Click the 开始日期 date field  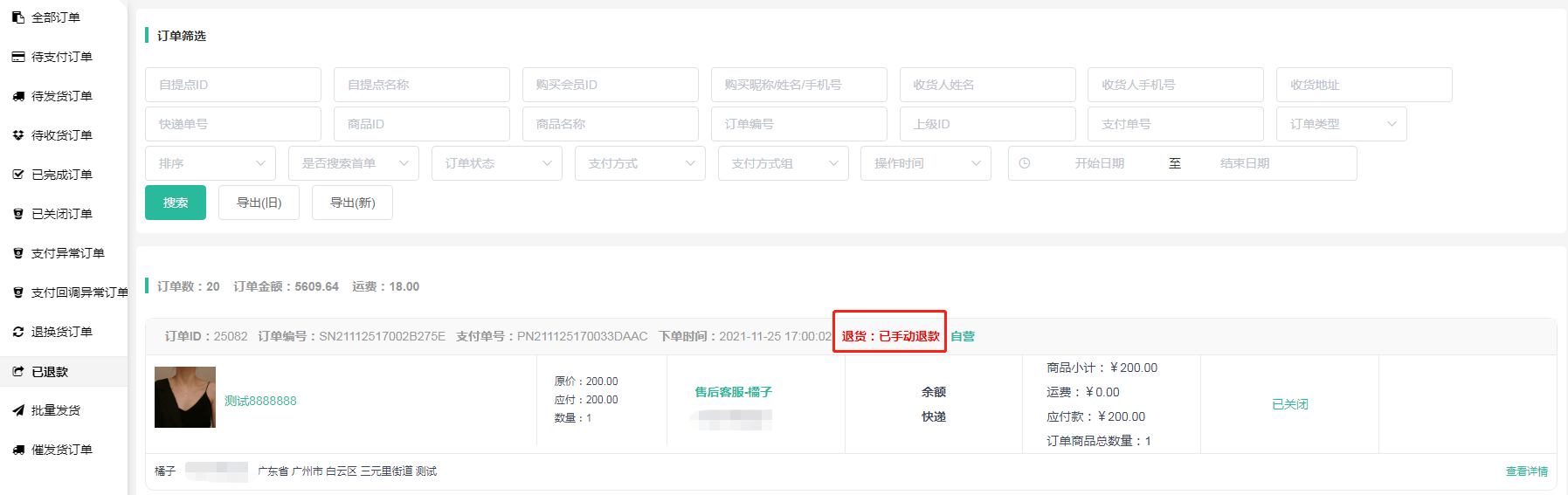[1099, 163]
